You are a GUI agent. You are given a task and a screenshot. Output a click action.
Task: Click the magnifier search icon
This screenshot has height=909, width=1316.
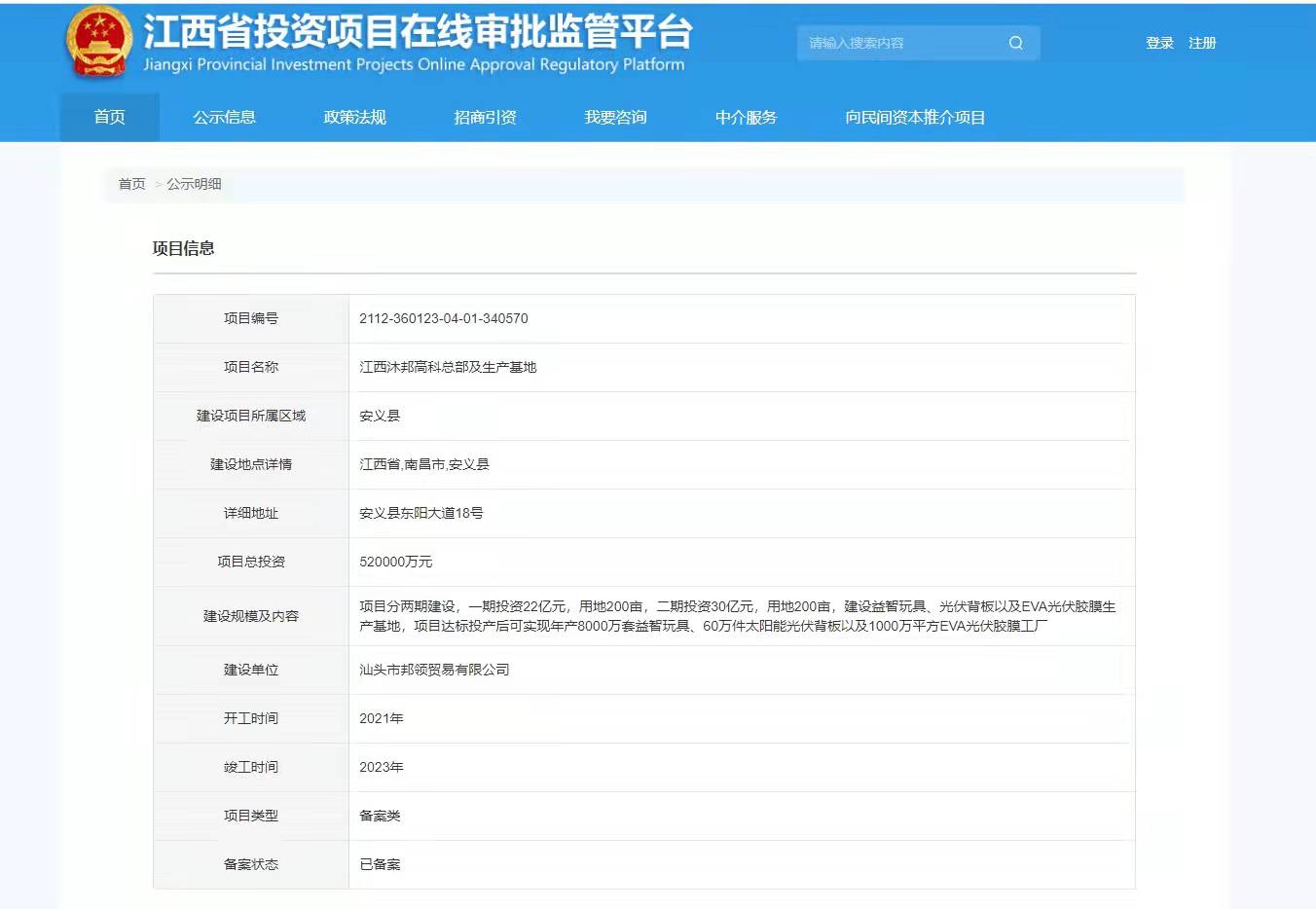[x=1015, y=43]
